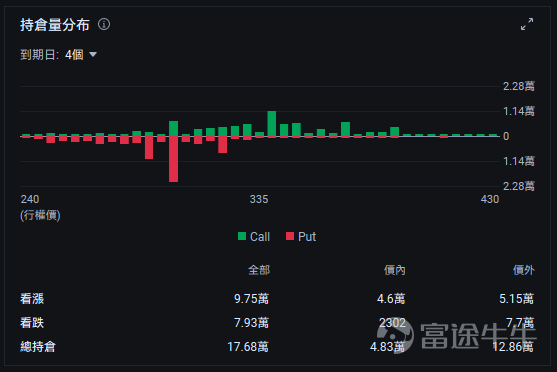Click the 335 strike price axis label
This screenshot has width=557, height=372.
259,199
